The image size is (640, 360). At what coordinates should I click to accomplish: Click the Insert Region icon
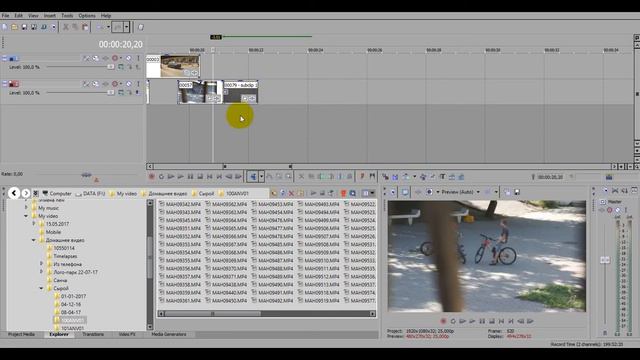(372, 177)
